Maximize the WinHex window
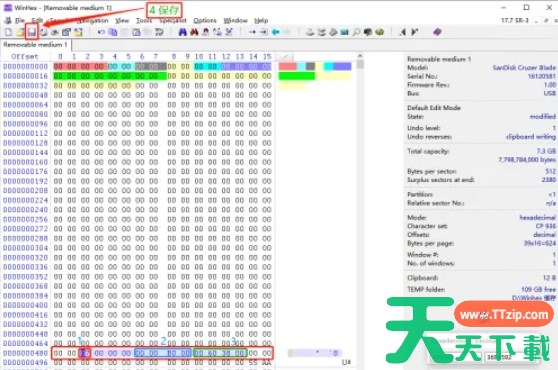558x370 pixels. [526, 7]
